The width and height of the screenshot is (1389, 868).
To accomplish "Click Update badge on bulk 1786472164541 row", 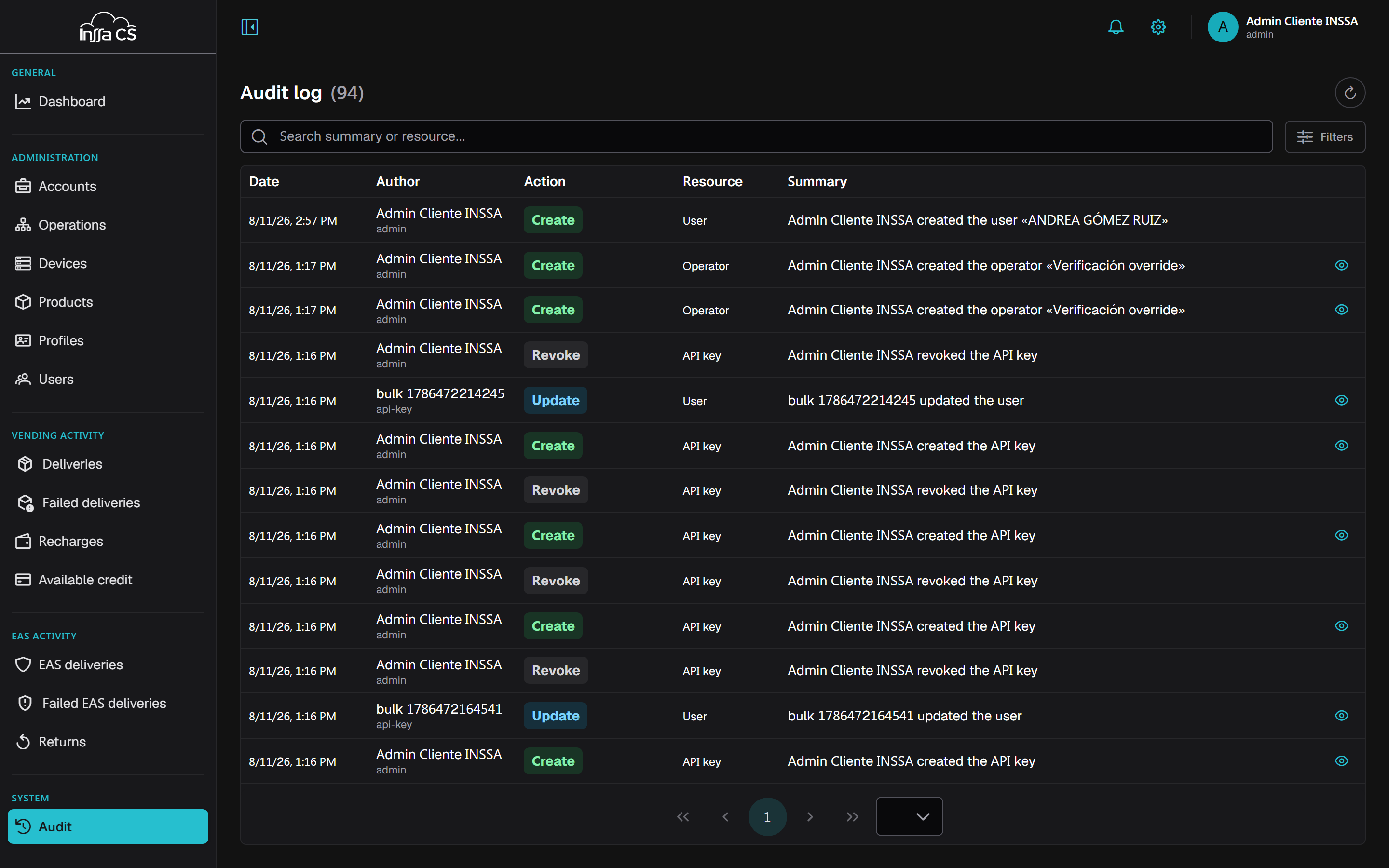I will pyautogui.click(x=555, y=716).
